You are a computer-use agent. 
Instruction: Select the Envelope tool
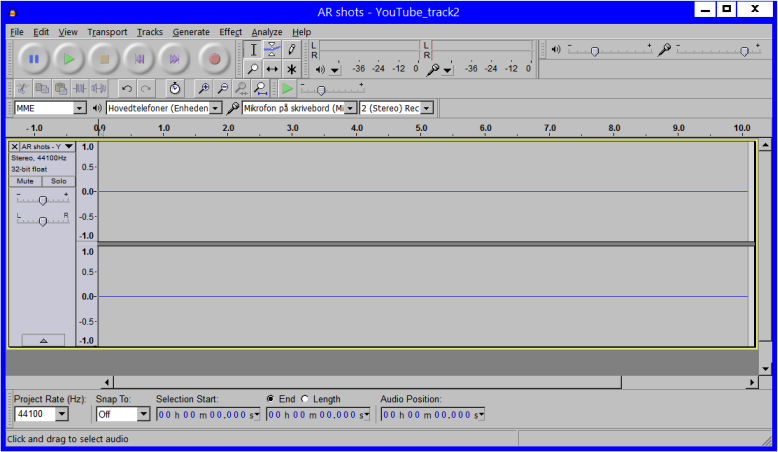[272, 50]
